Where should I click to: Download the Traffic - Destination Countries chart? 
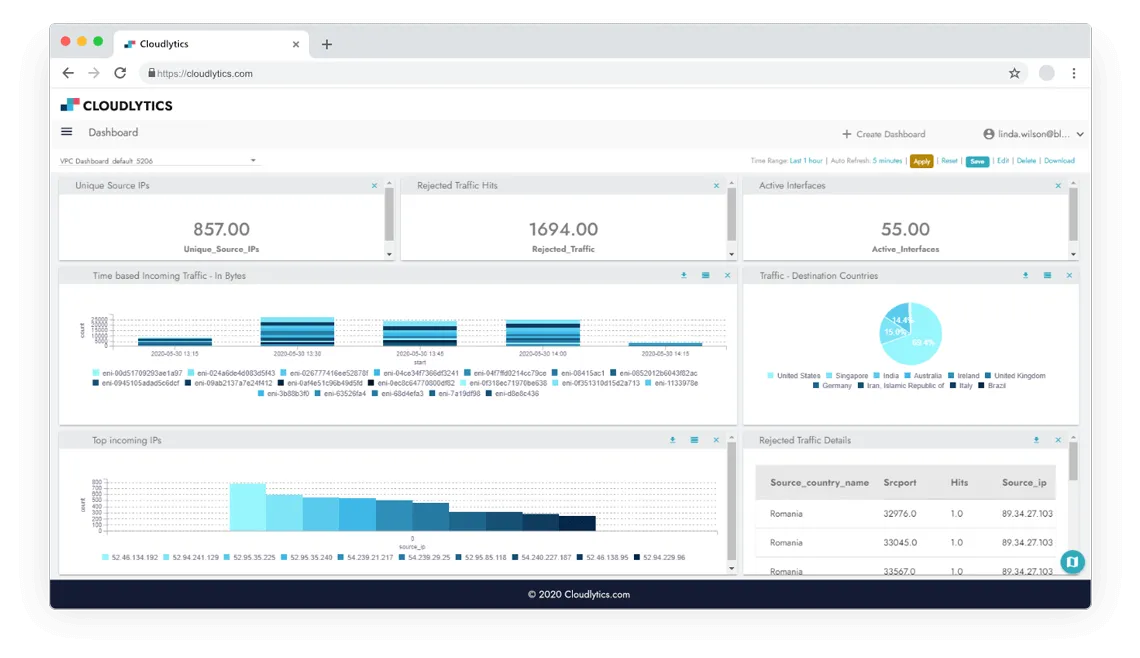pyautogui.click(x=1025, y=275)
